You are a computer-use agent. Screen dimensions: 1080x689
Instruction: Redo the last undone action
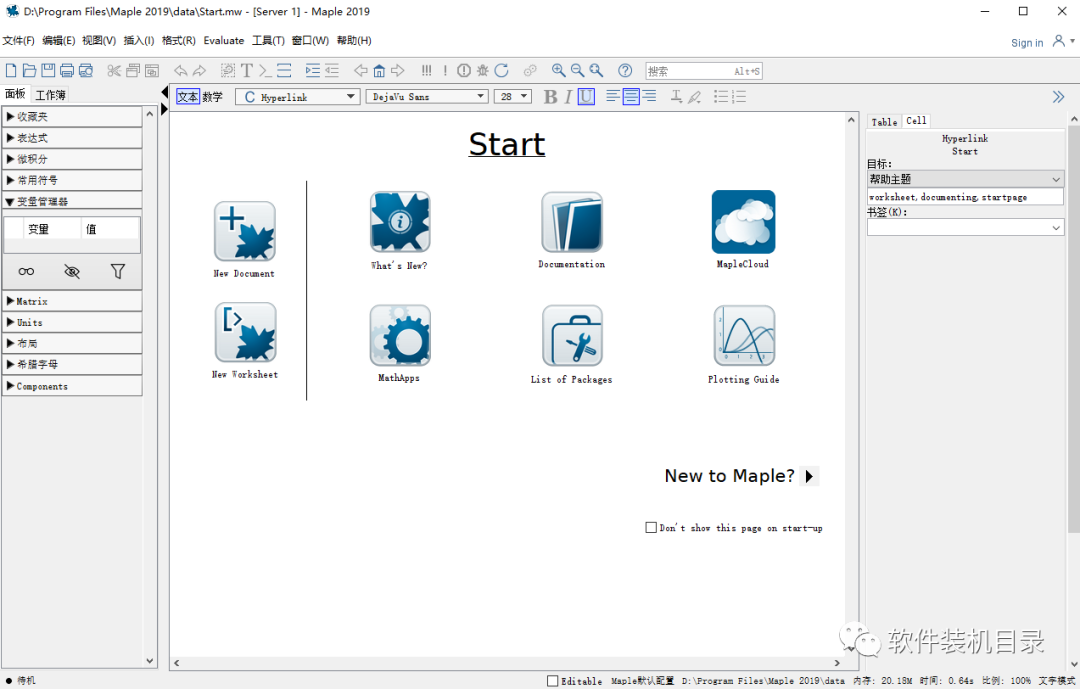[200, 70]
